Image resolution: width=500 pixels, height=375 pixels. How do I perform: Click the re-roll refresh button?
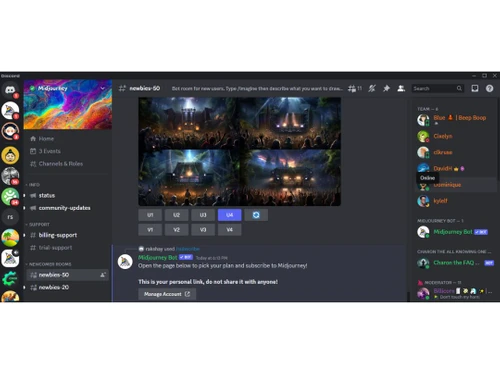coord(256,215)
